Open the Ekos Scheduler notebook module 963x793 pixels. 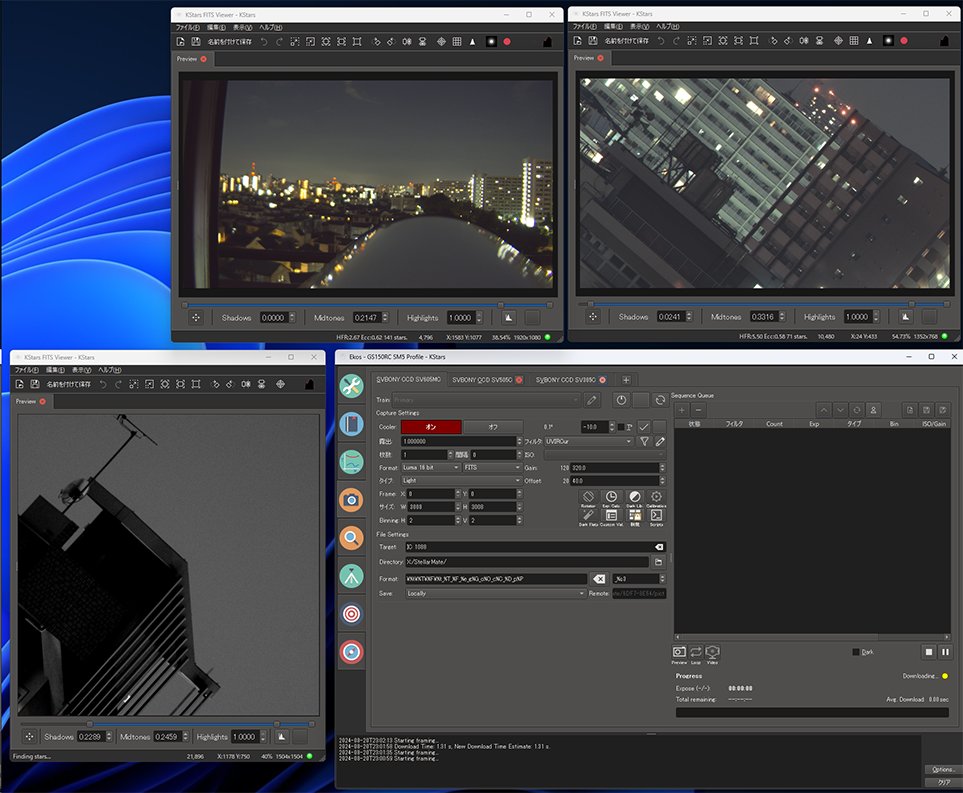(351, 424)
